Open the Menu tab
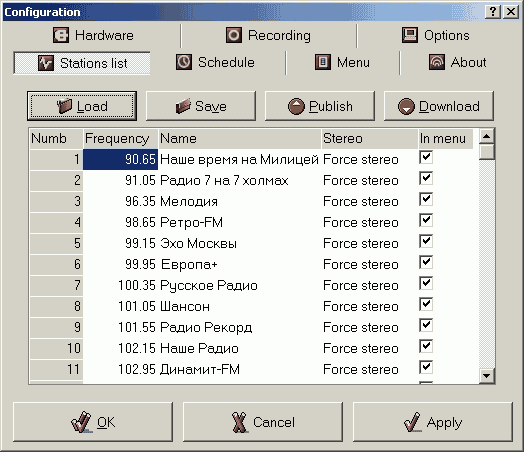This screenshot has width=524, height=452. pos(342,62)
